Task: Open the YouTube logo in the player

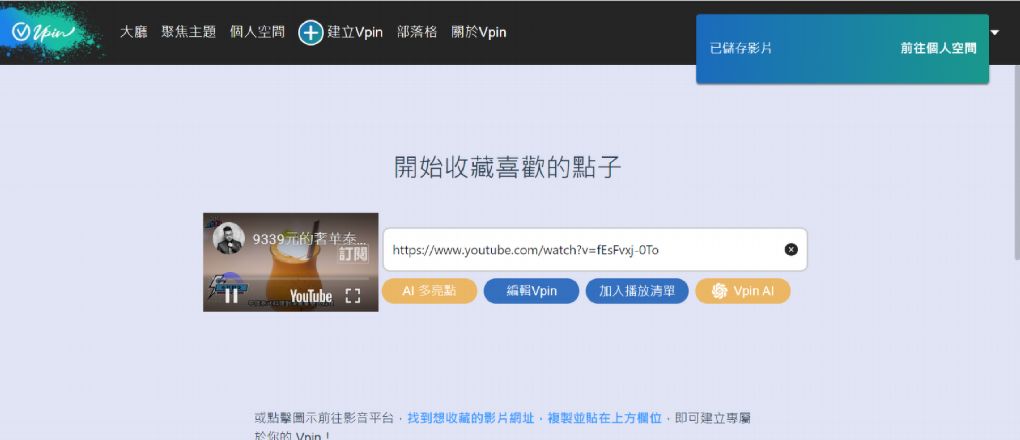Action: (x=311, y=297)
